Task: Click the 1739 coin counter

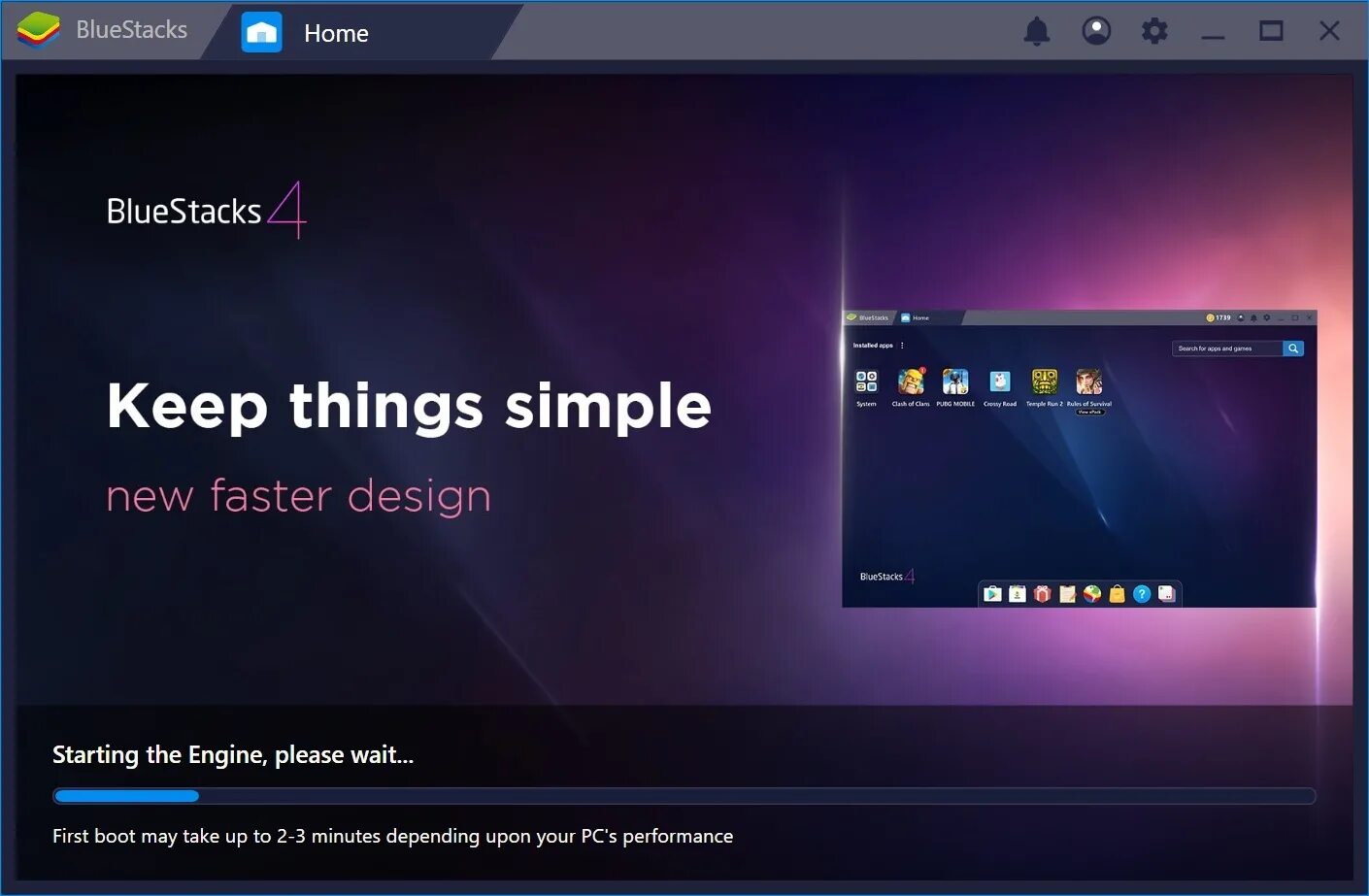Action: pos(1219,317)
